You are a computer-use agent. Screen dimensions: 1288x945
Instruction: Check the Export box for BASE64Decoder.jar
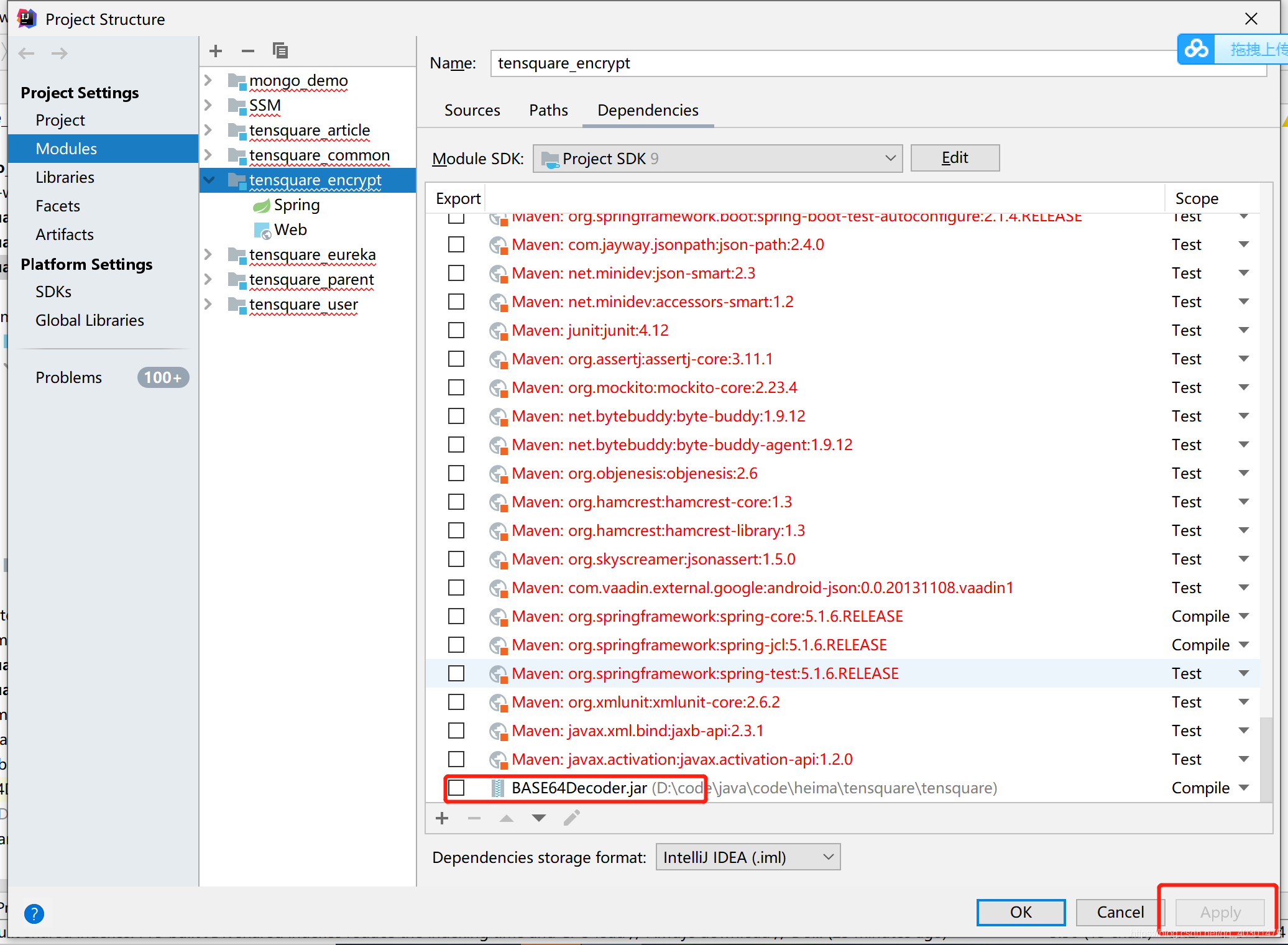(x=457, y=788)
